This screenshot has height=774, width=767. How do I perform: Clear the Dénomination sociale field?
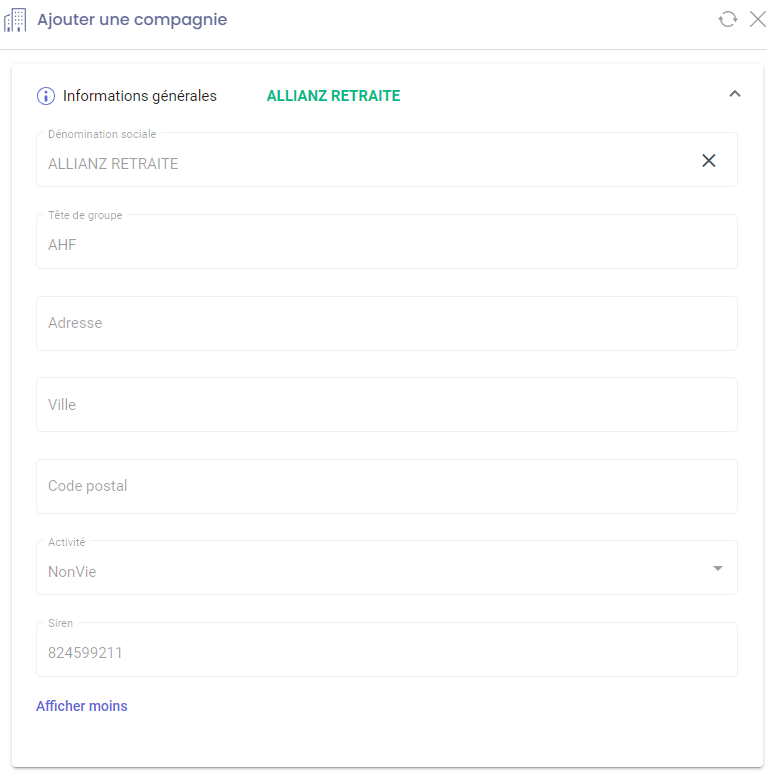(709, 160)
